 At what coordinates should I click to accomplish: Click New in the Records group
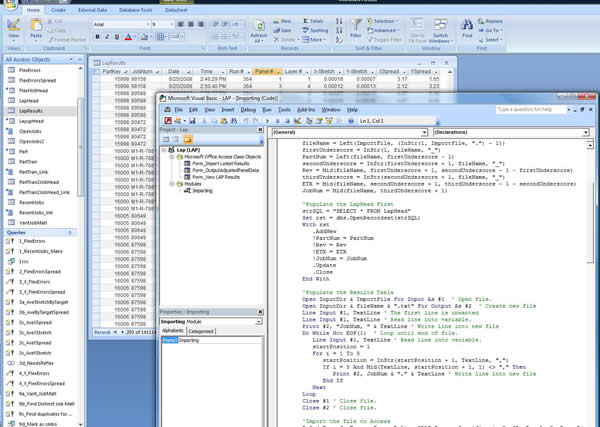point(282,21)
